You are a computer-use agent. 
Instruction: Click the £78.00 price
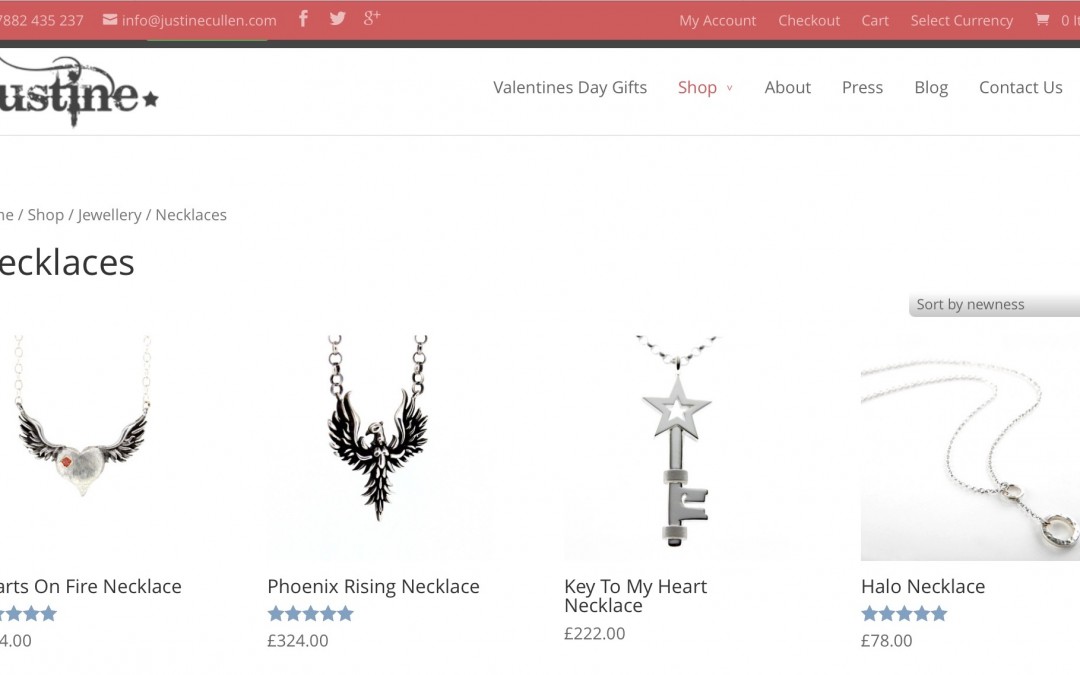886,641
